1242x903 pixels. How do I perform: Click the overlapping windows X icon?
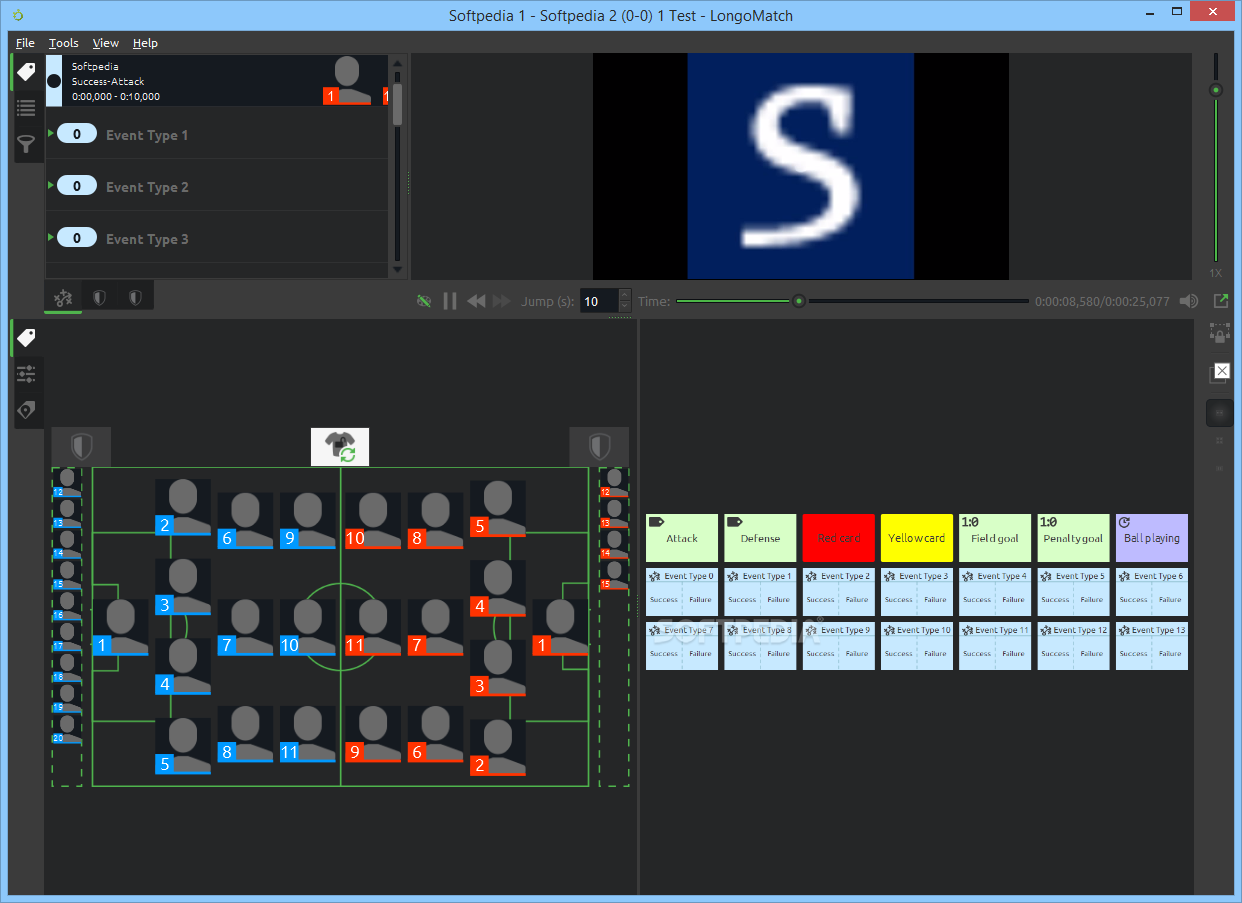[x=1219, y=372]
